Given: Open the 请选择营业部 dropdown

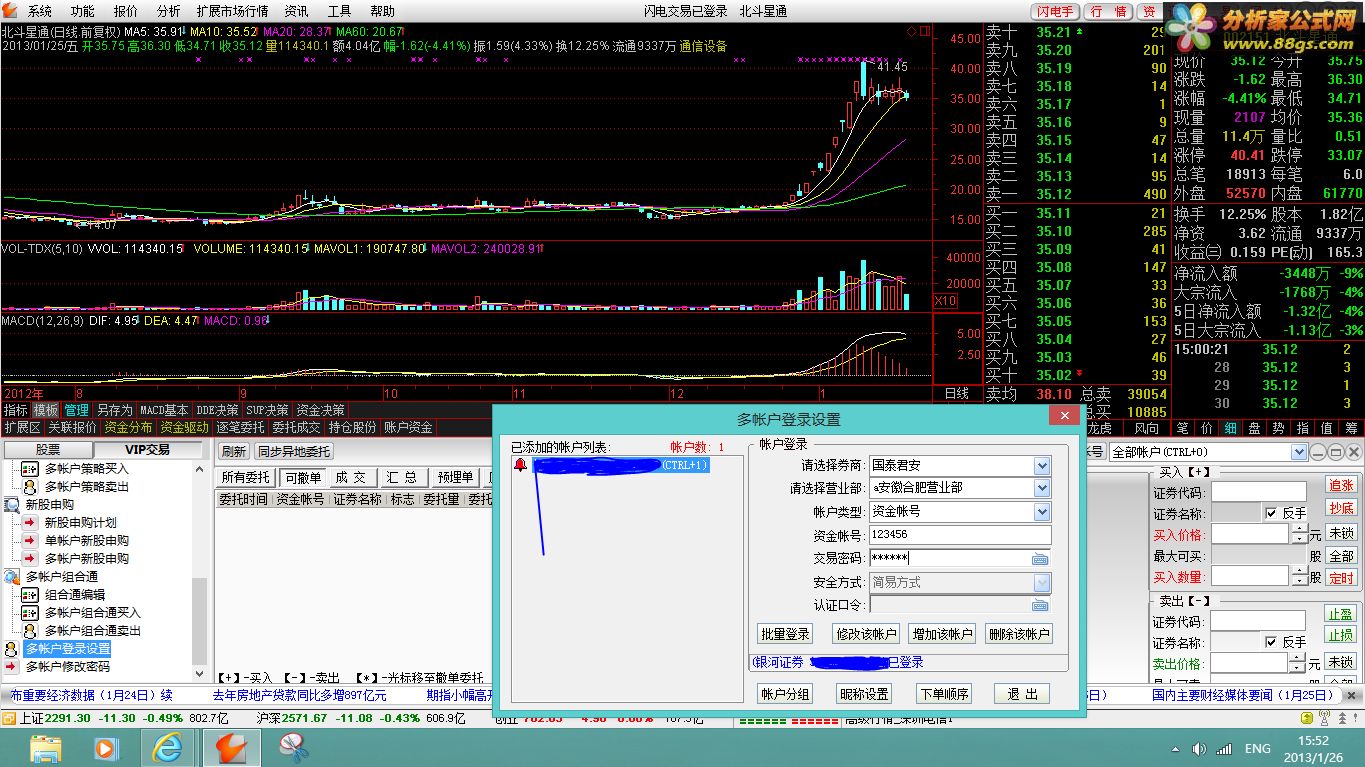Looking at the screenshot, I should tap(1042, 488).
